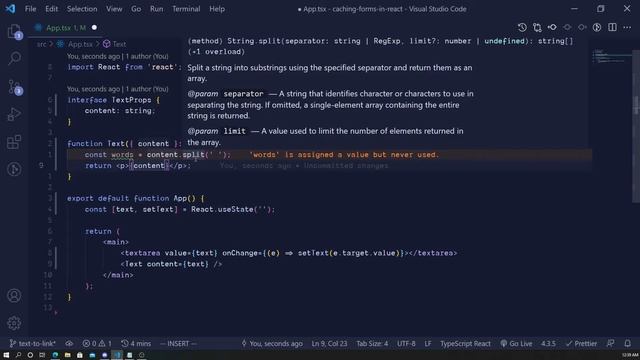
Task: Open file history clock icon in editor toolbar
Action: click(522, 27)
